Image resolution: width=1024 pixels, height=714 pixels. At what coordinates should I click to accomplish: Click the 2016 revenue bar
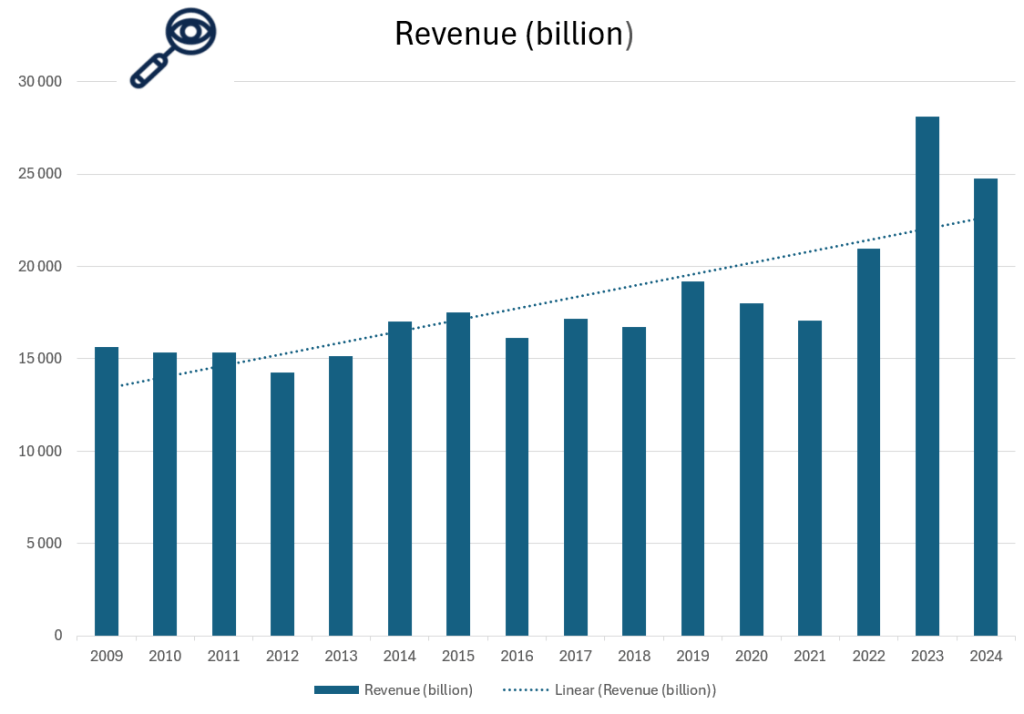[516, 486]
